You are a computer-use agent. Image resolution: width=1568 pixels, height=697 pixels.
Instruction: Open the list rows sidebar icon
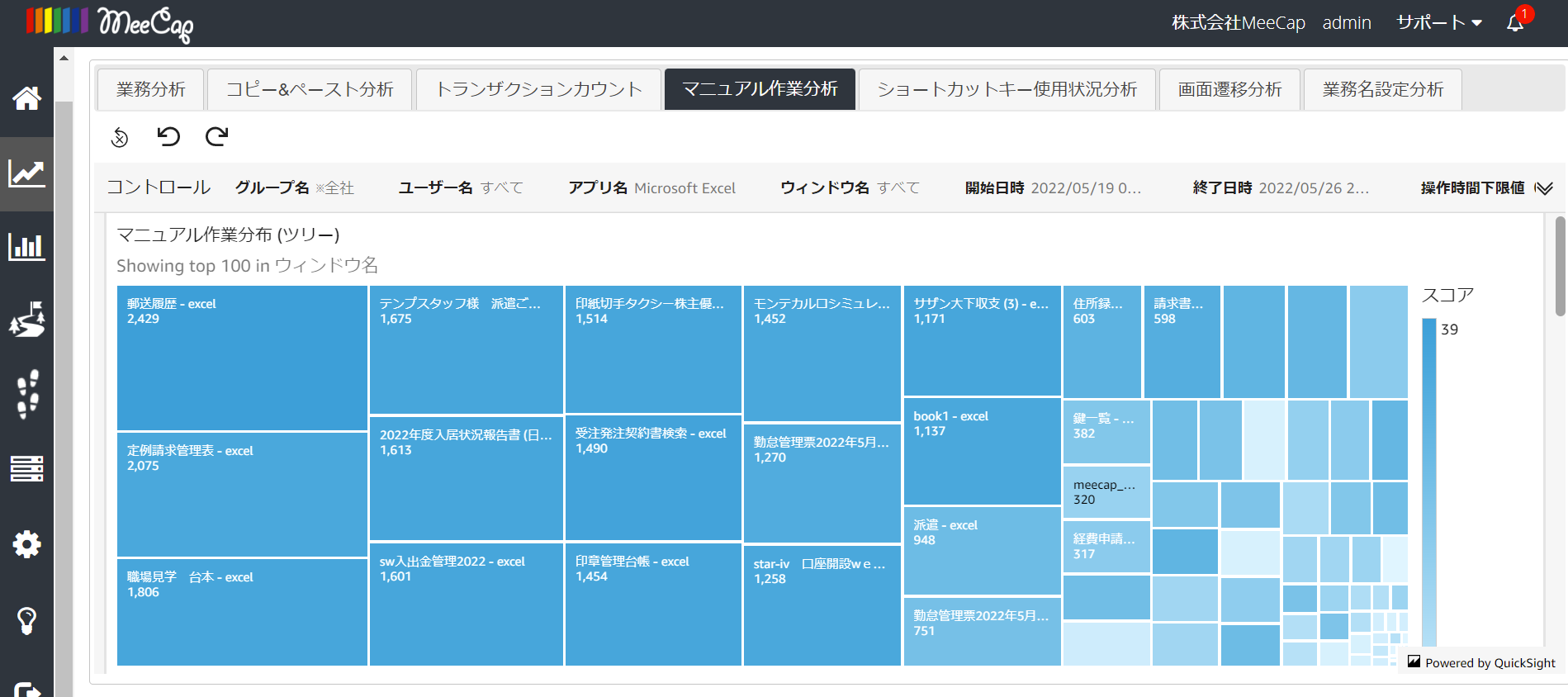(x=26, y=468)
